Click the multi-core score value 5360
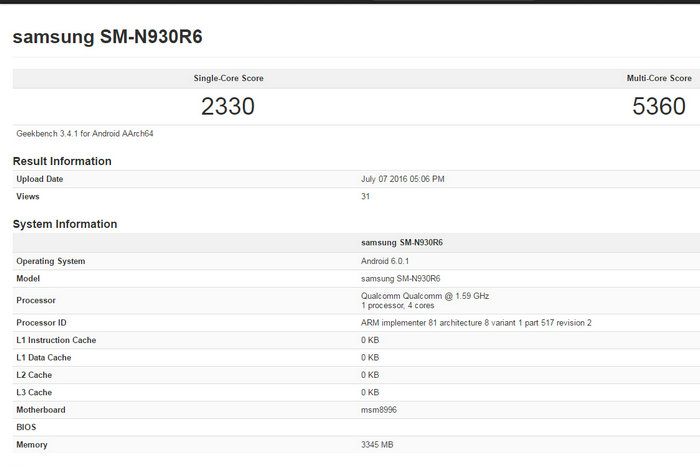 [659, 106]
